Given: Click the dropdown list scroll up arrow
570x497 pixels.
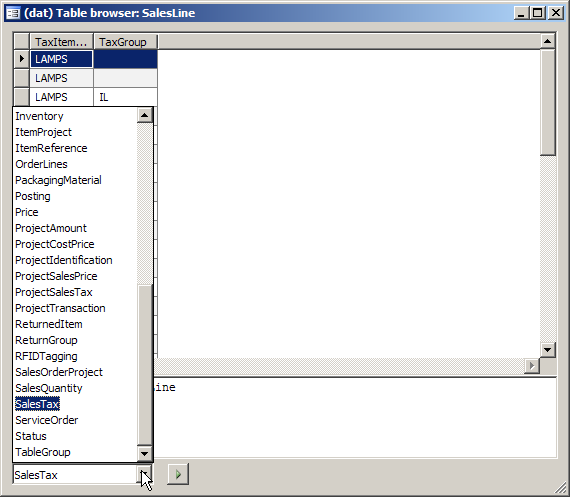Looking at the screenshot, I should [144, 115].
